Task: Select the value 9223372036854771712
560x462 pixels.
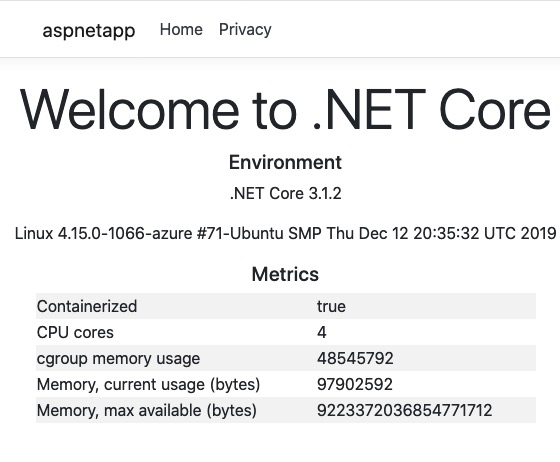Action: coord(405,410)
